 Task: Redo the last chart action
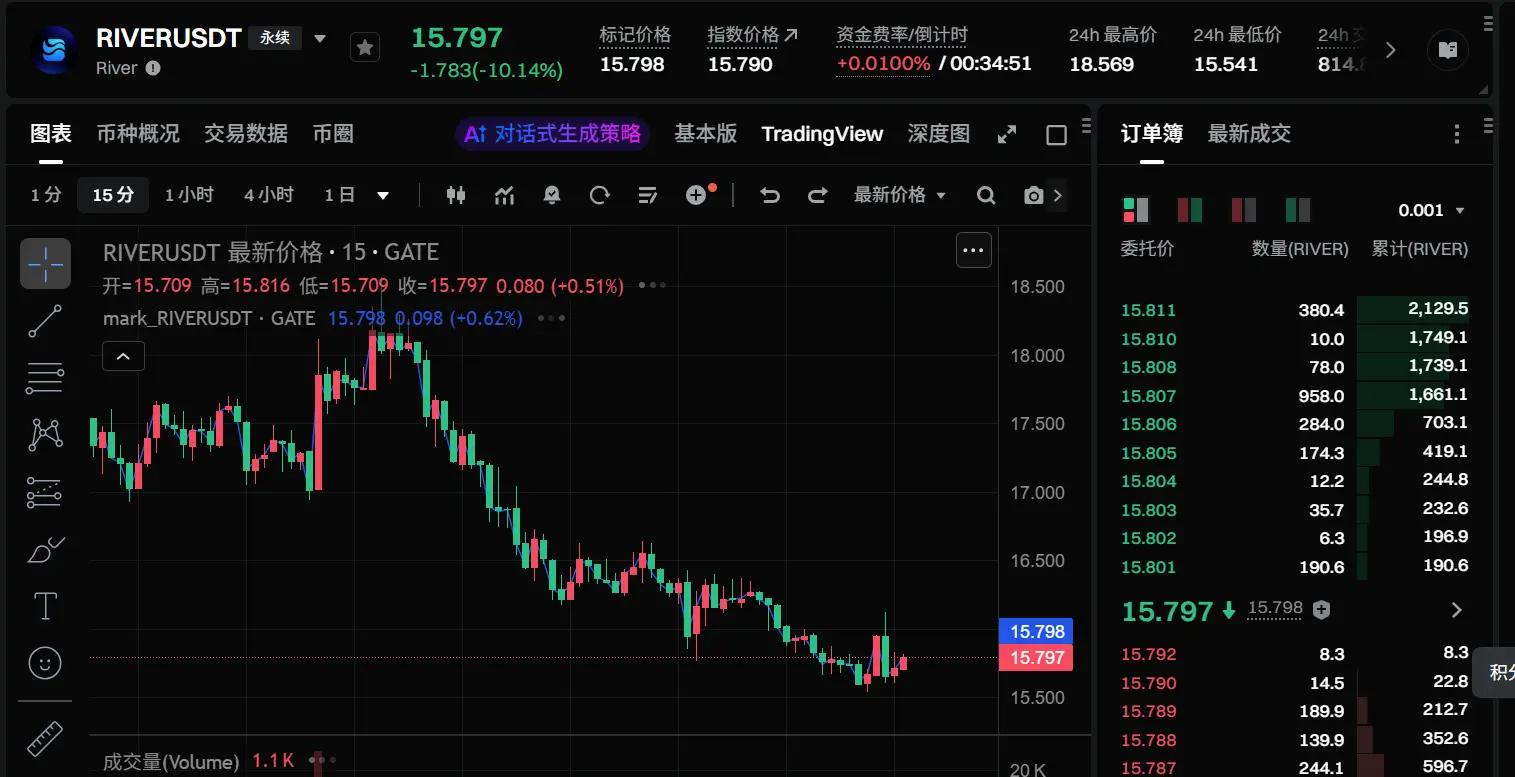(818, 195)
